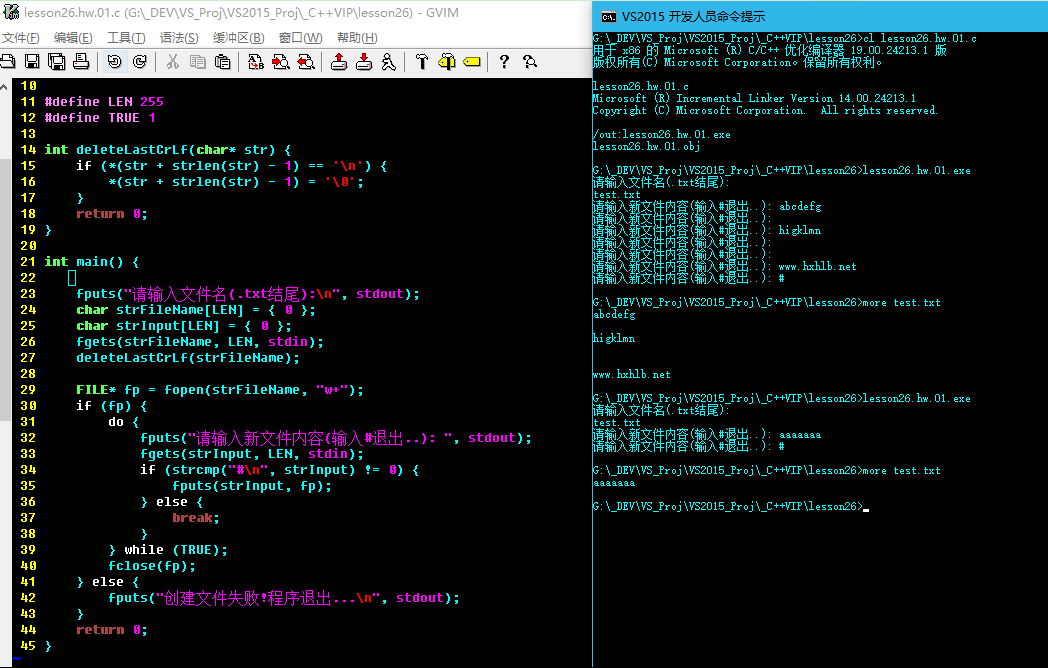This screenshot has height=668, width=1048.
Task: Open the 语法(S) menu
Action: click(x=179, y=38)
